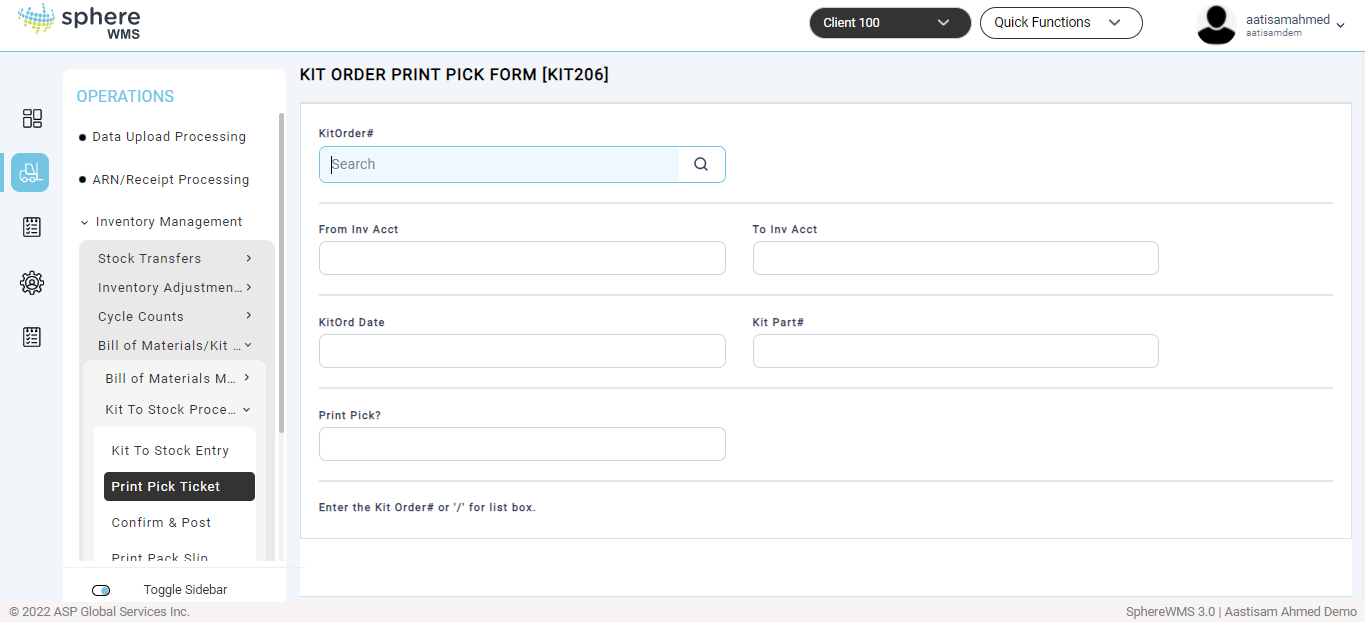
Task: Open the gear settings icon in left rail
Action: point(32,283)
